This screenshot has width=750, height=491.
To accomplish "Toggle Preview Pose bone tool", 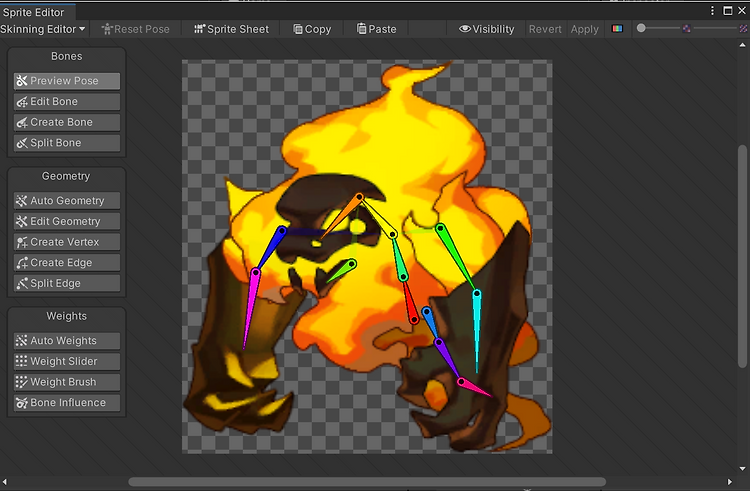I will 66,81.
